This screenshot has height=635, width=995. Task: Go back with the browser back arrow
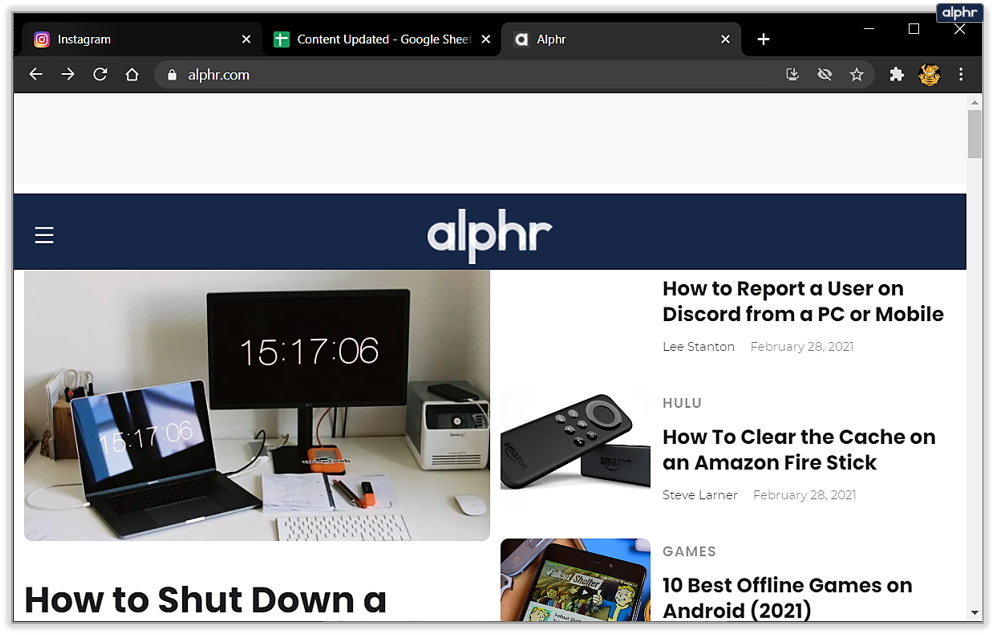click(x=36, y=74)
